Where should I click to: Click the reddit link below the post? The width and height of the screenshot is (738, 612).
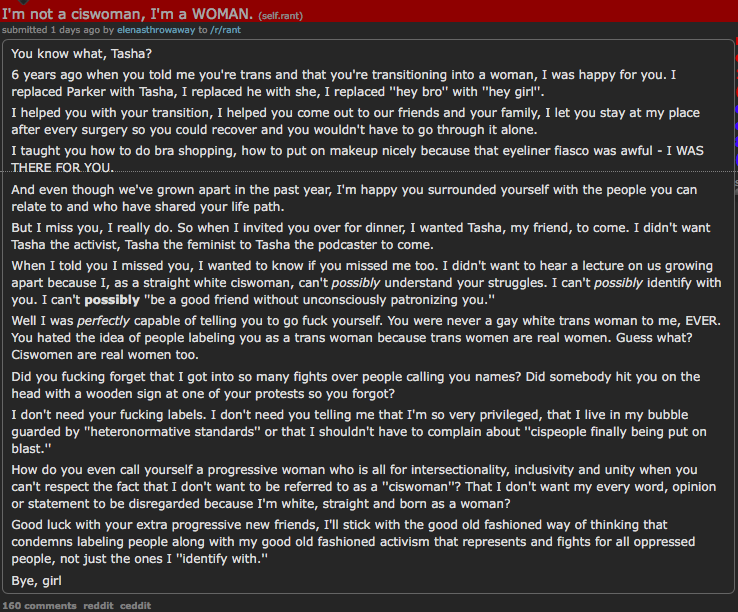pyautogui.click(x=98, y=605)
